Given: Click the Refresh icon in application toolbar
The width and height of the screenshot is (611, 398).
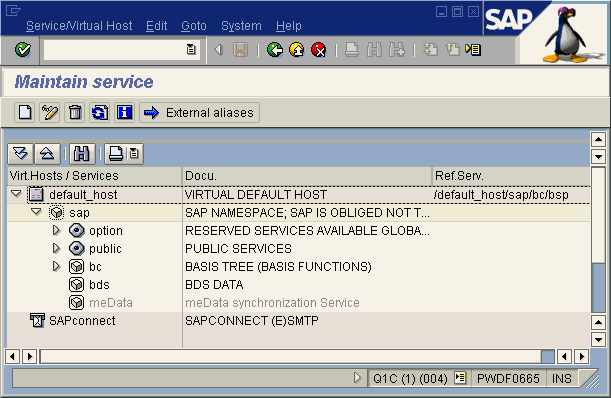Looking at the screenshot, I should 100,113.
